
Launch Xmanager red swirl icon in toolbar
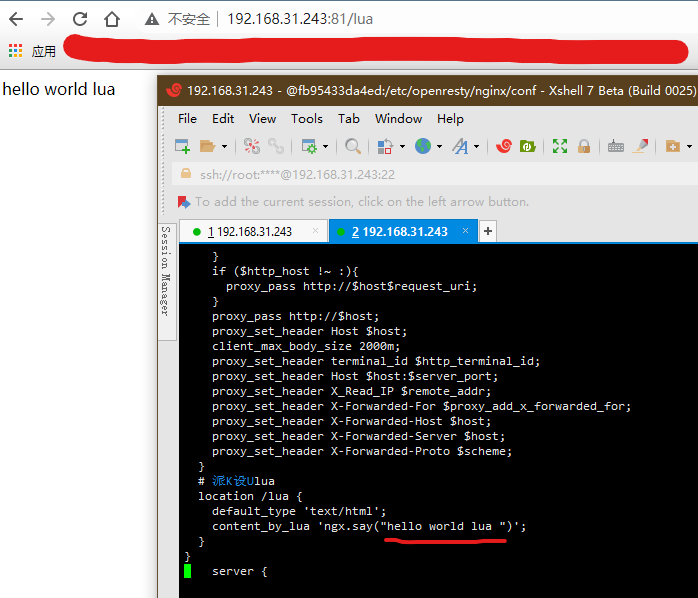503,146
